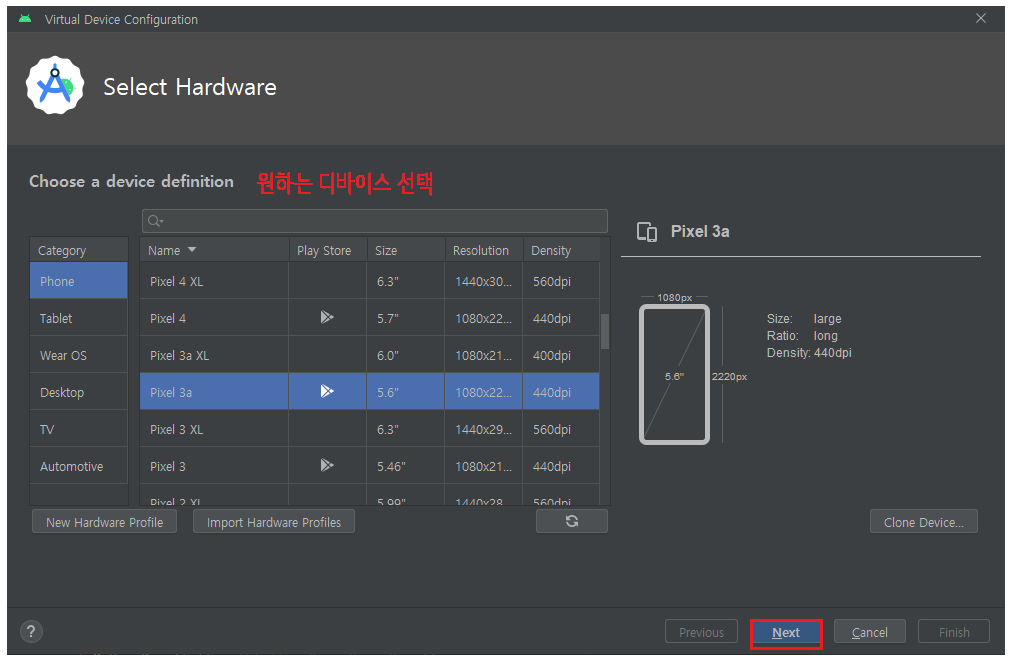Select the Pixel 3a XL row
This screenshot has height=662, width=1013.
tap(370, 355)
